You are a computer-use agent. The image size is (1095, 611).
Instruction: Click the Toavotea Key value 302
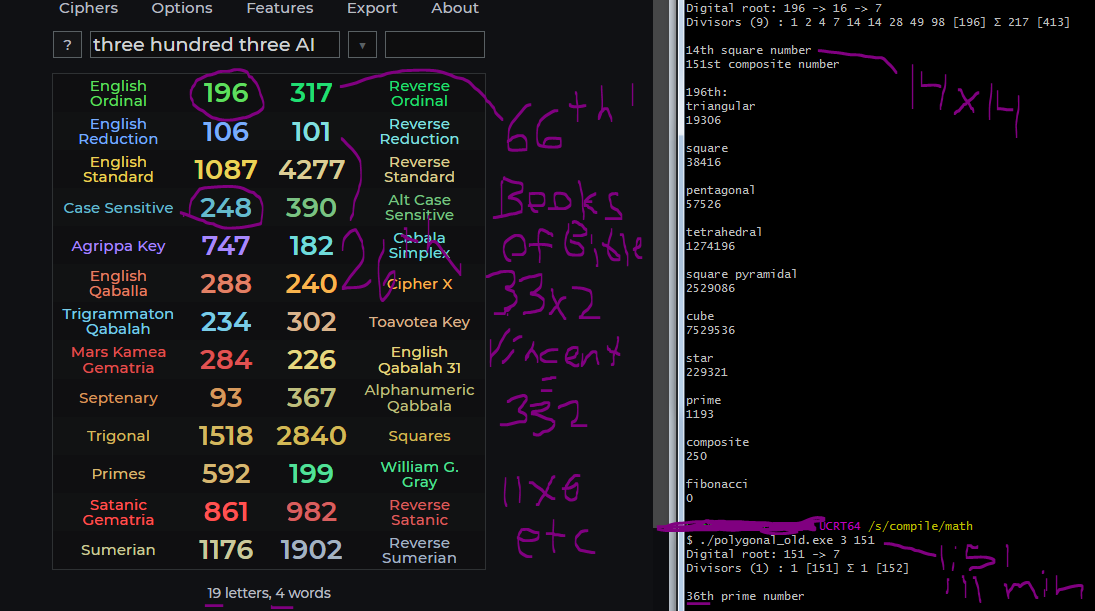(311, 322)
